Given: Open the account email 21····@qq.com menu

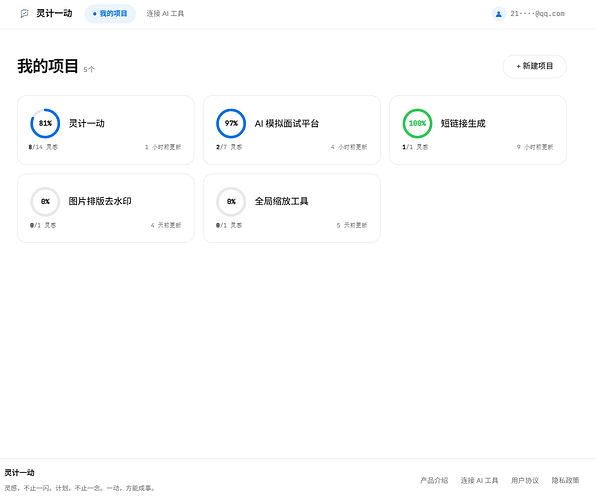Looking at the screenshot, I should 537,14.
